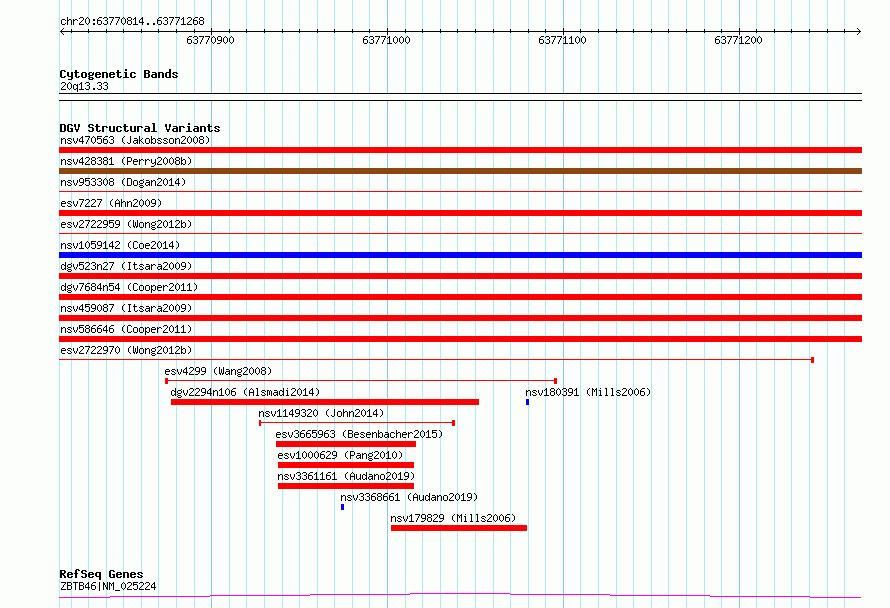Click the ZBTB46|NM_025224 gene label
The height and width of the screenshot is (608, 890).
[x=108, y=586]
